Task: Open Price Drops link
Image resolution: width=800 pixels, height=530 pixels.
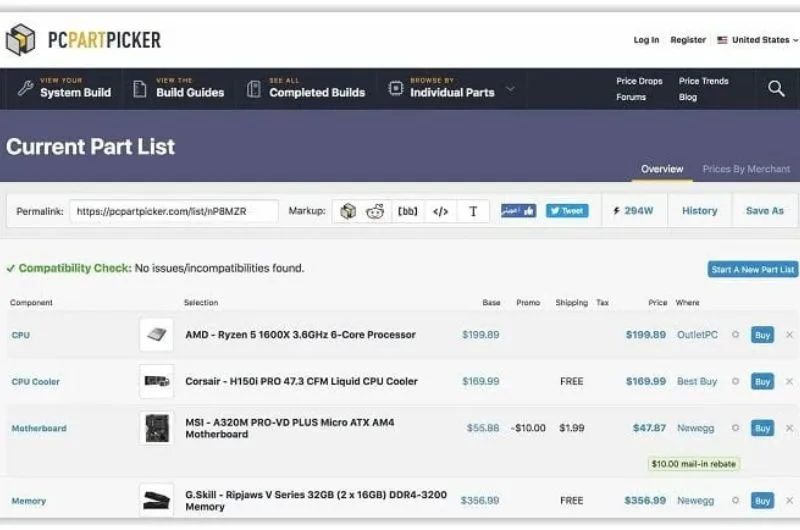Action: point(639,81)
